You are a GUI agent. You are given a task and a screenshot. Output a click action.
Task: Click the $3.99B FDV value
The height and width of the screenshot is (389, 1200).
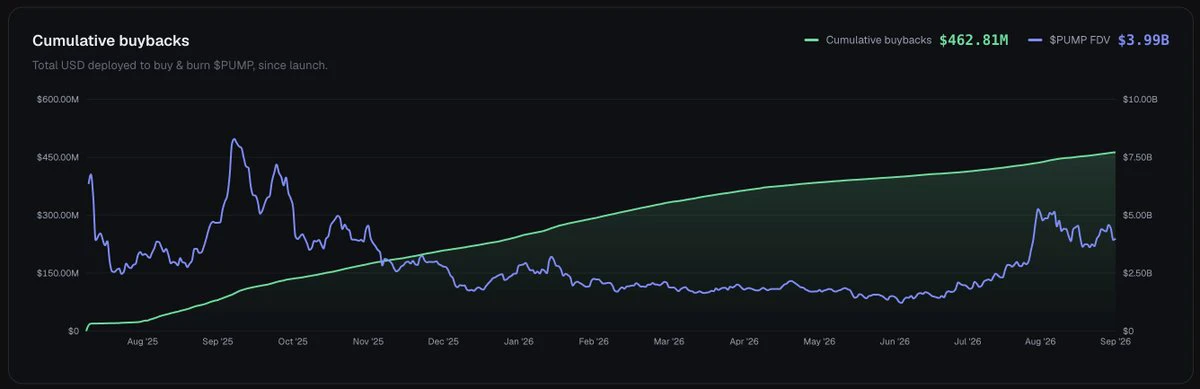tap(1144, 40)
